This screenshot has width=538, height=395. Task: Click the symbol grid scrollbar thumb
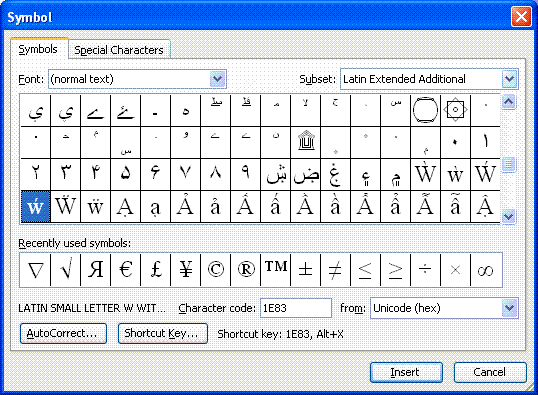(x=508, y=164)
